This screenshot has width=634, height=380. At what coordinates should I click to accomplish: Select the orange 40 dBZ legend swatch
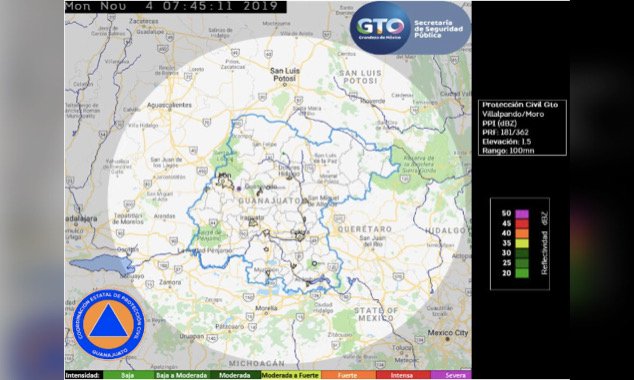522,233
